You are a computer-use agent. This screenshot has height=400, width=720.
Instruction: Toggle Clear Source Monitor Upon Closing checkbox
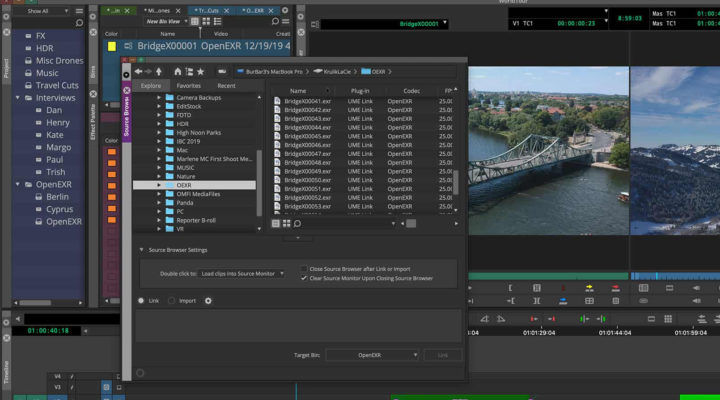pos(304,278)
